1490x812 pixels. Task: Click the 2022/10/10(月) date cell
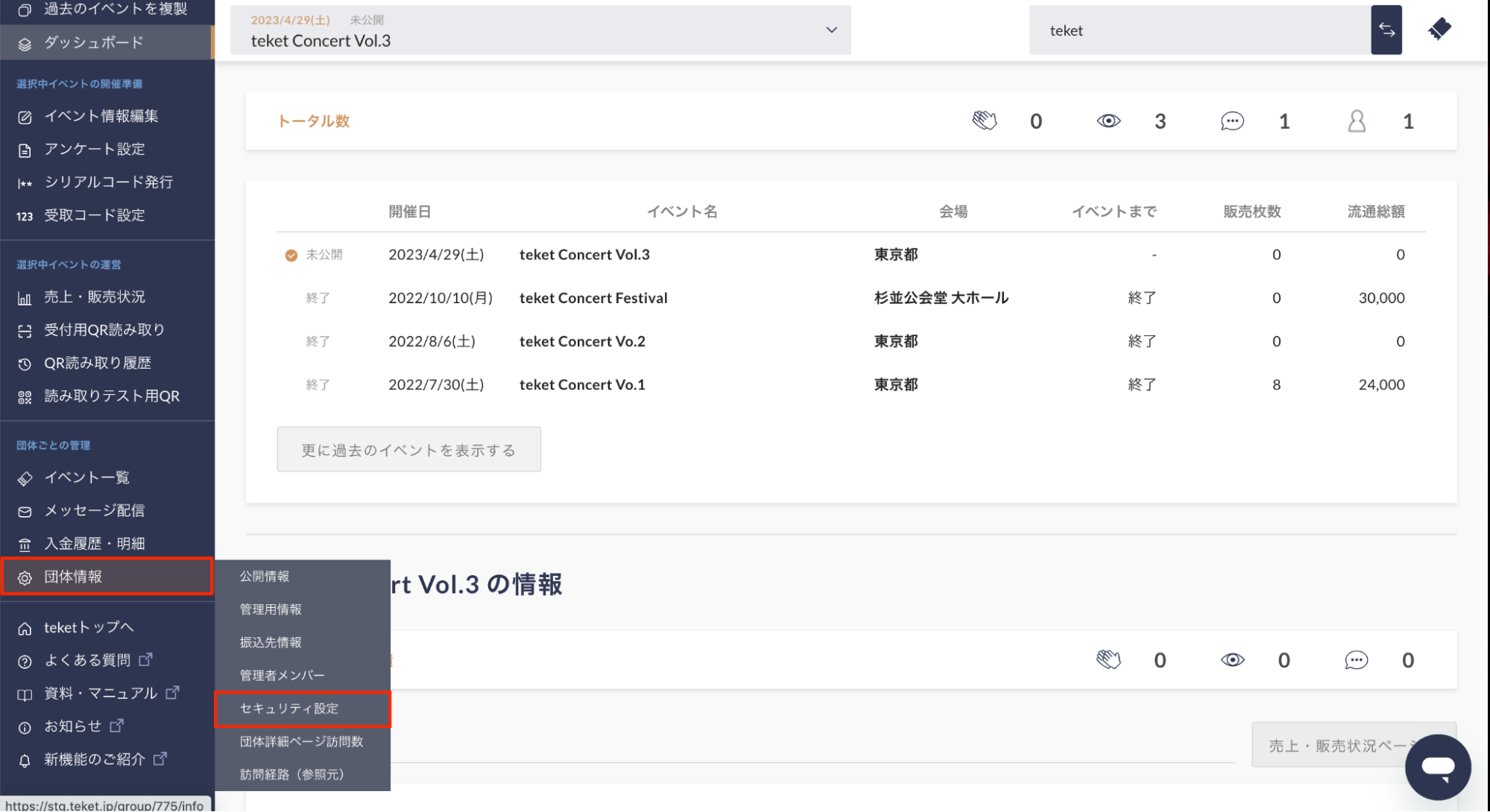tap(441, 298)
